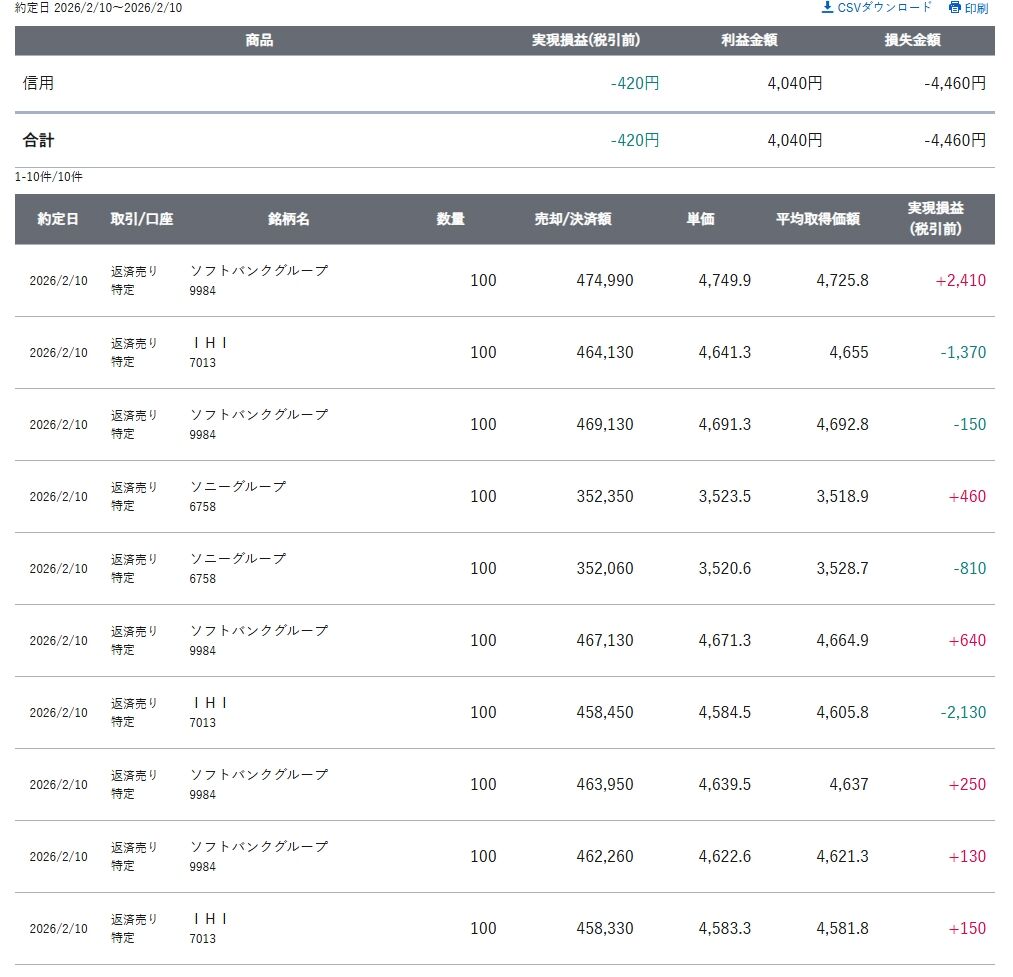Screen dimensions: 1013x977
Task: Select ソニーグループ entry with +460 profit
Action: pos(238,487)
